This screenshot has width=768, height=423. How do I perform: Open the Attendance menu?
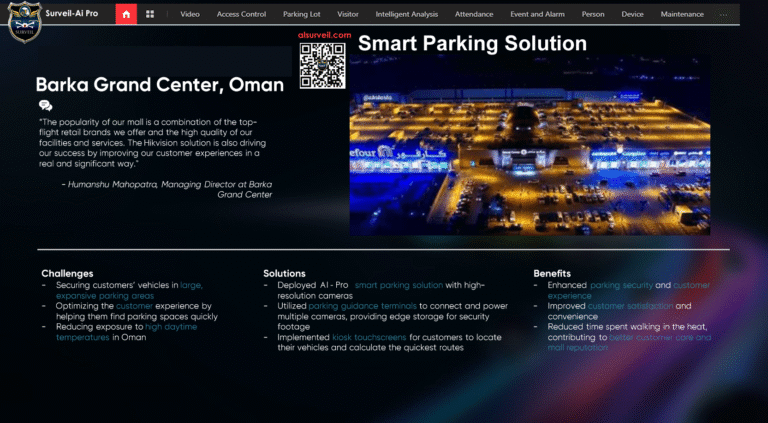coord(474,14)
